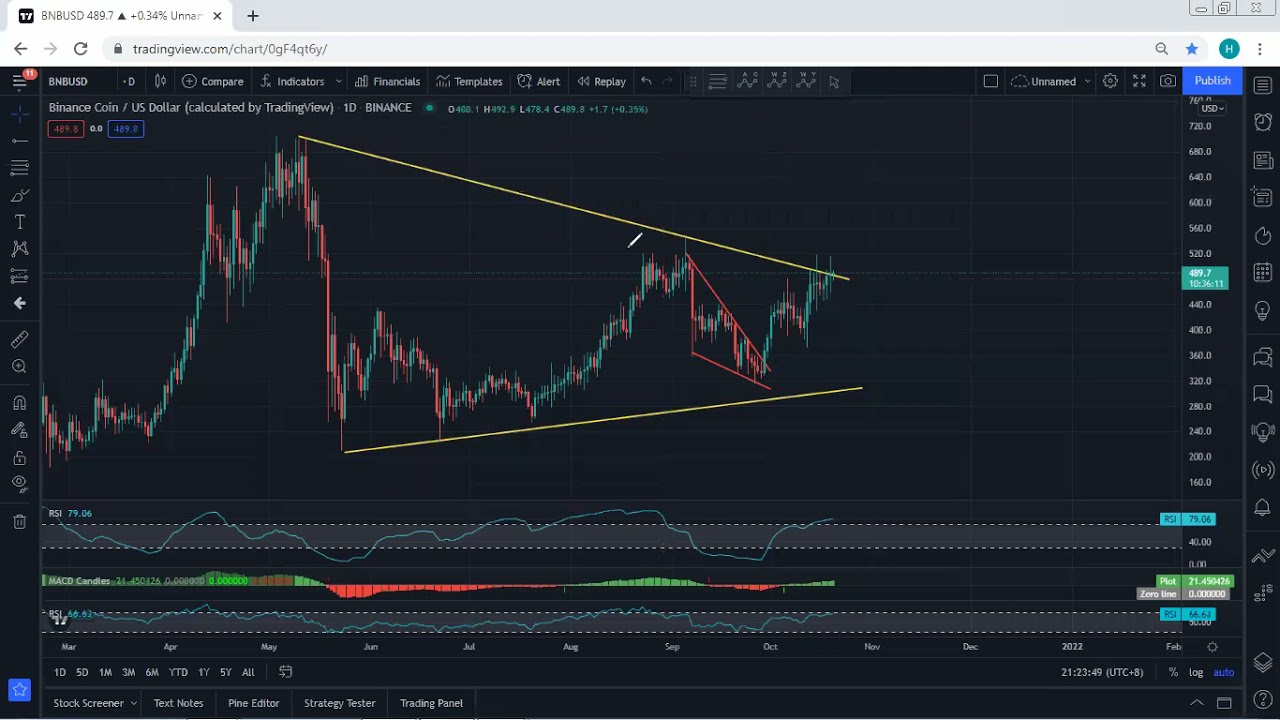Set date range to YTD
The width and height of the screenshot is (1280, 720).
click(x=178, y=672)
